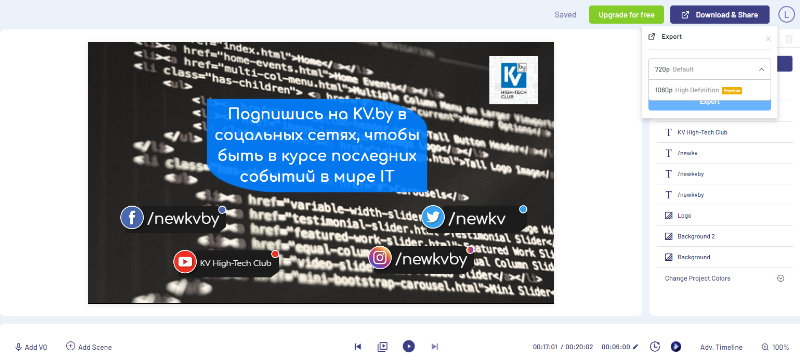Image resolution: width=800 pixels, height=364 pixels.
Task: Click the play scene preview icon
Action: 382,347
